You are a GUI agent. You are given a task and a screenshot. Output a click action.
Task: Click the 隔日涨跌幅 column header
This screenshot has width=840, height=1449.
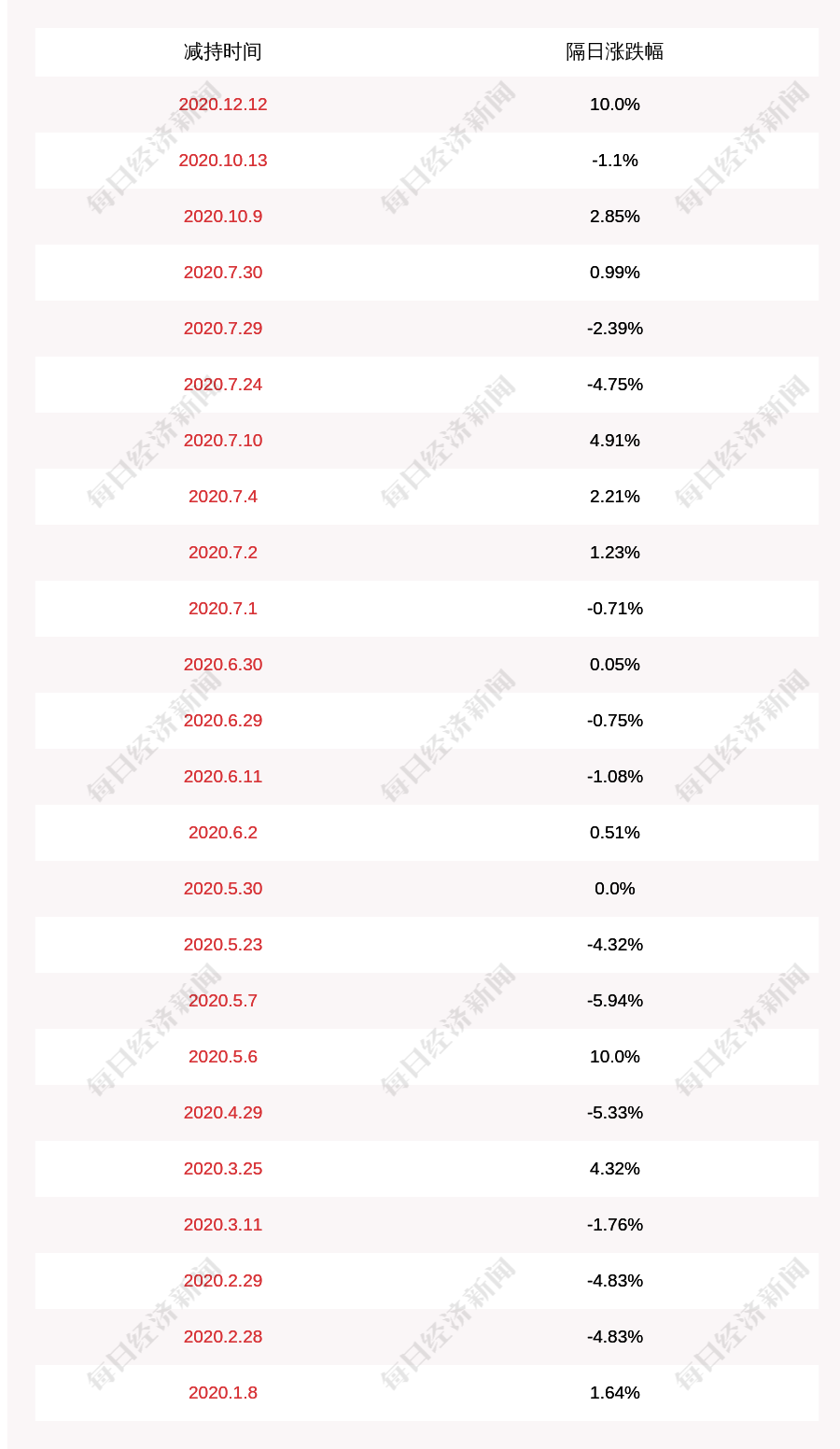(614, 51)
